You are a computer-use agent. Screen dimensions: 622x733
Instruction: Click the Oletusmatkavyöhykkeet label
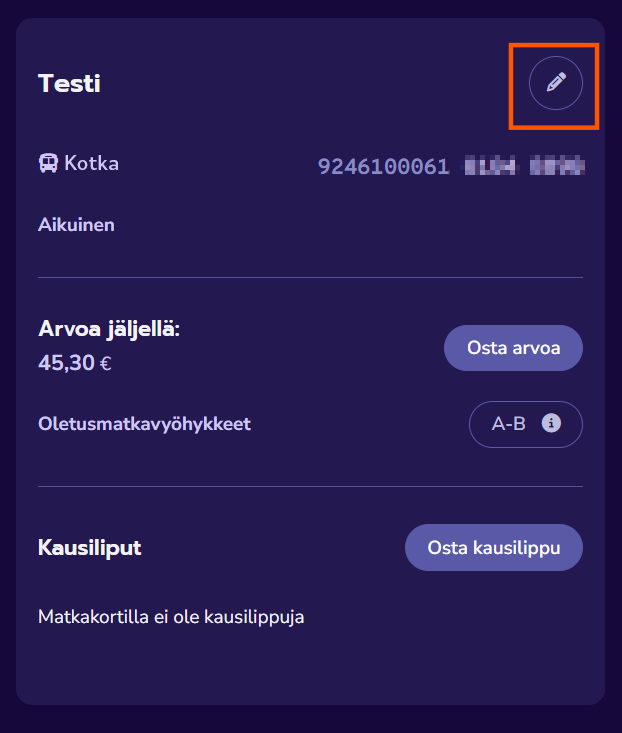point(144,424)
